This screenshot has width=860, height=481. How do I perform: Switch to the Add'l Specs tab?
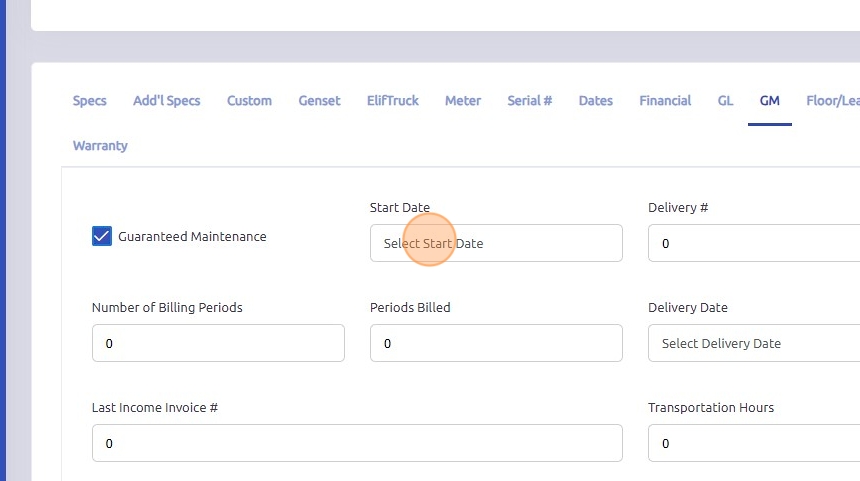(167, 101)
